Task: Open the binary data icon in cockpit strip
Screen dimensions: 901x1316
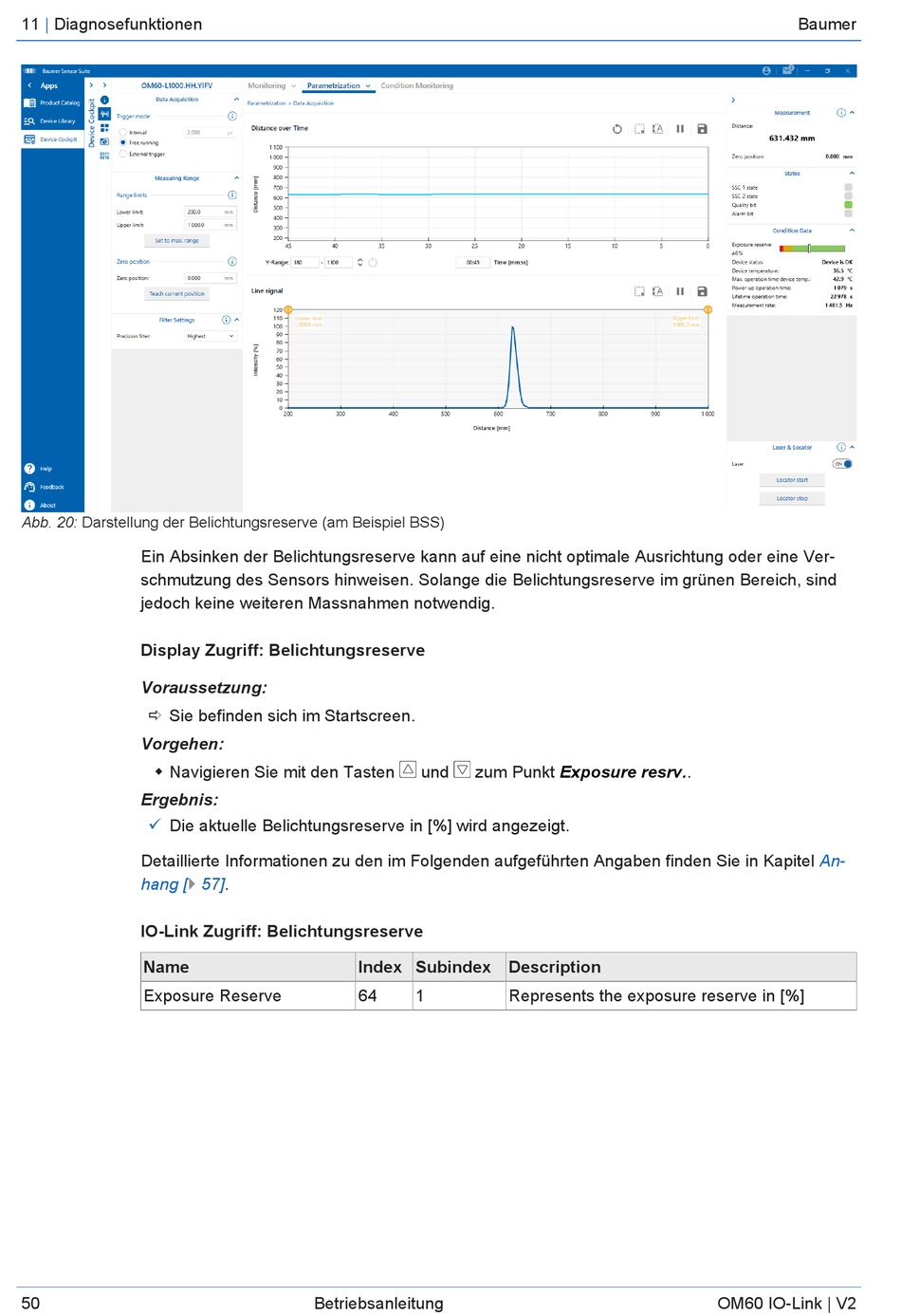Action: click(104, 156)
